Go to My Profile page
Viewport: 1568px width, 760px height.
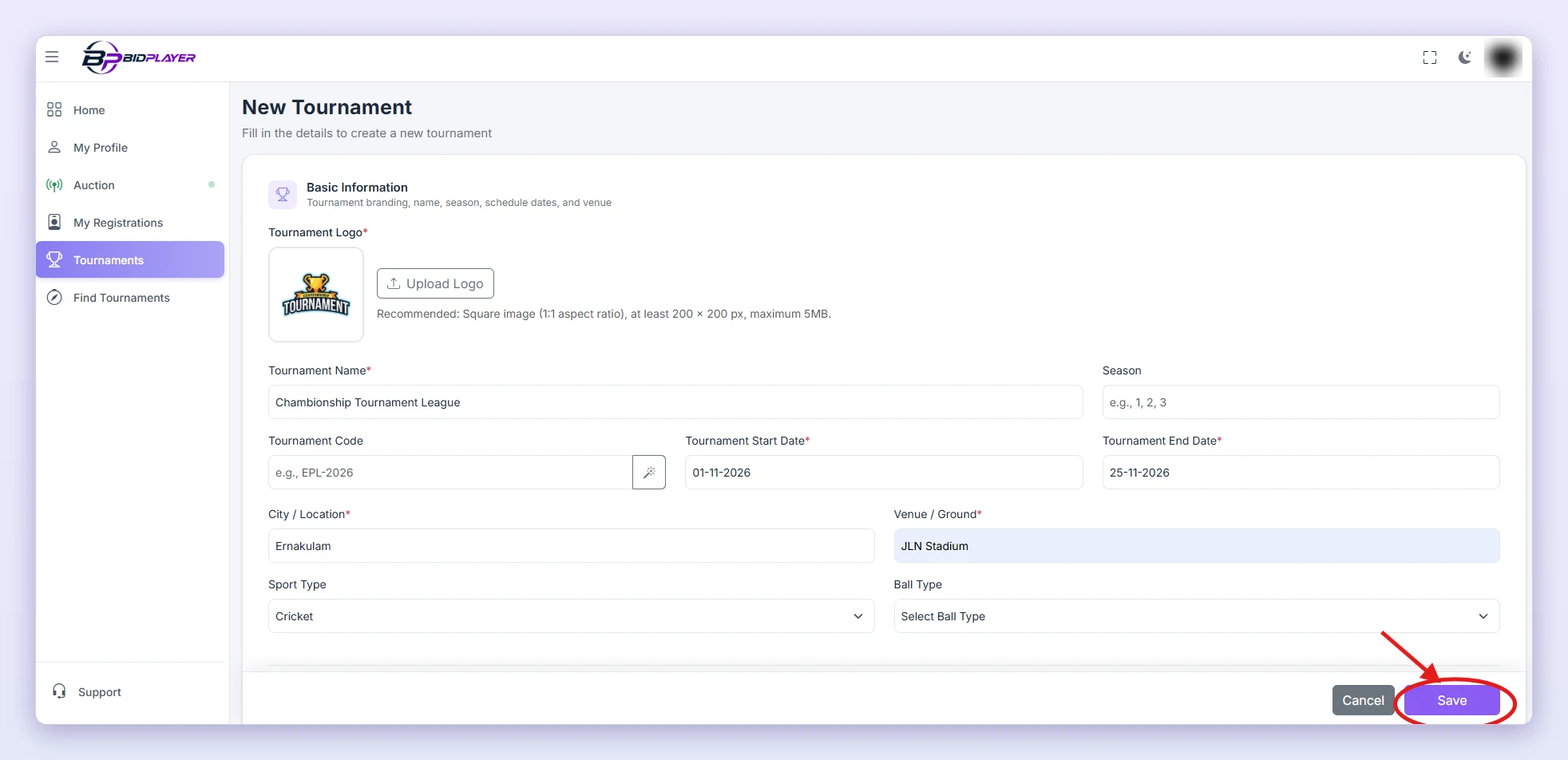click(x=130, y=148)
